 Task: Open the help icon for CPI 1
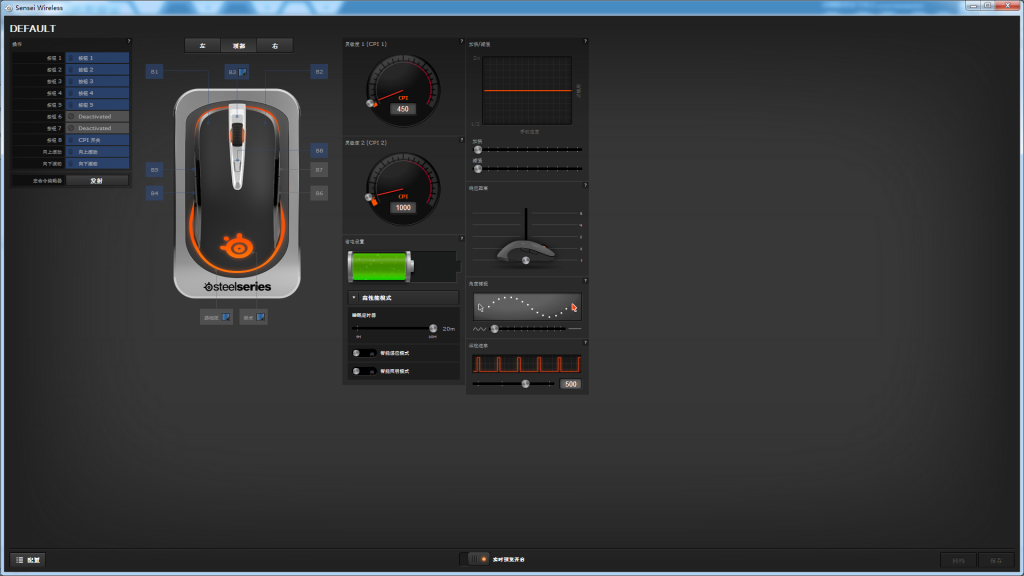coord(462,41)
